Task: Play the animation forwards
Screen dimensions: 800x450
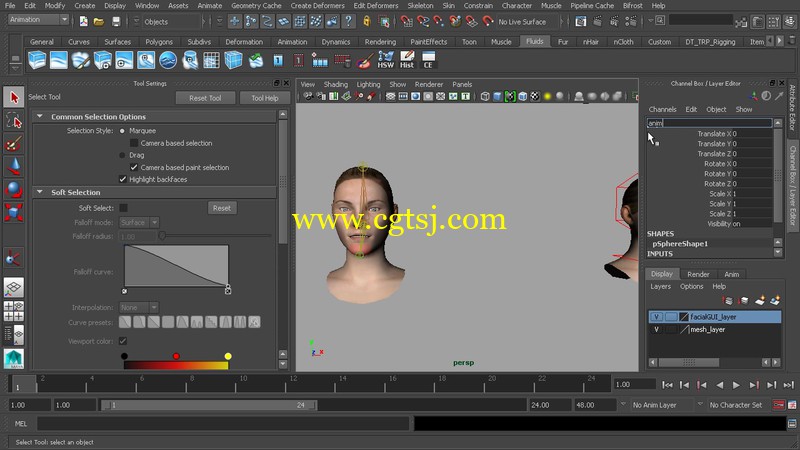Action: [736, 385]
